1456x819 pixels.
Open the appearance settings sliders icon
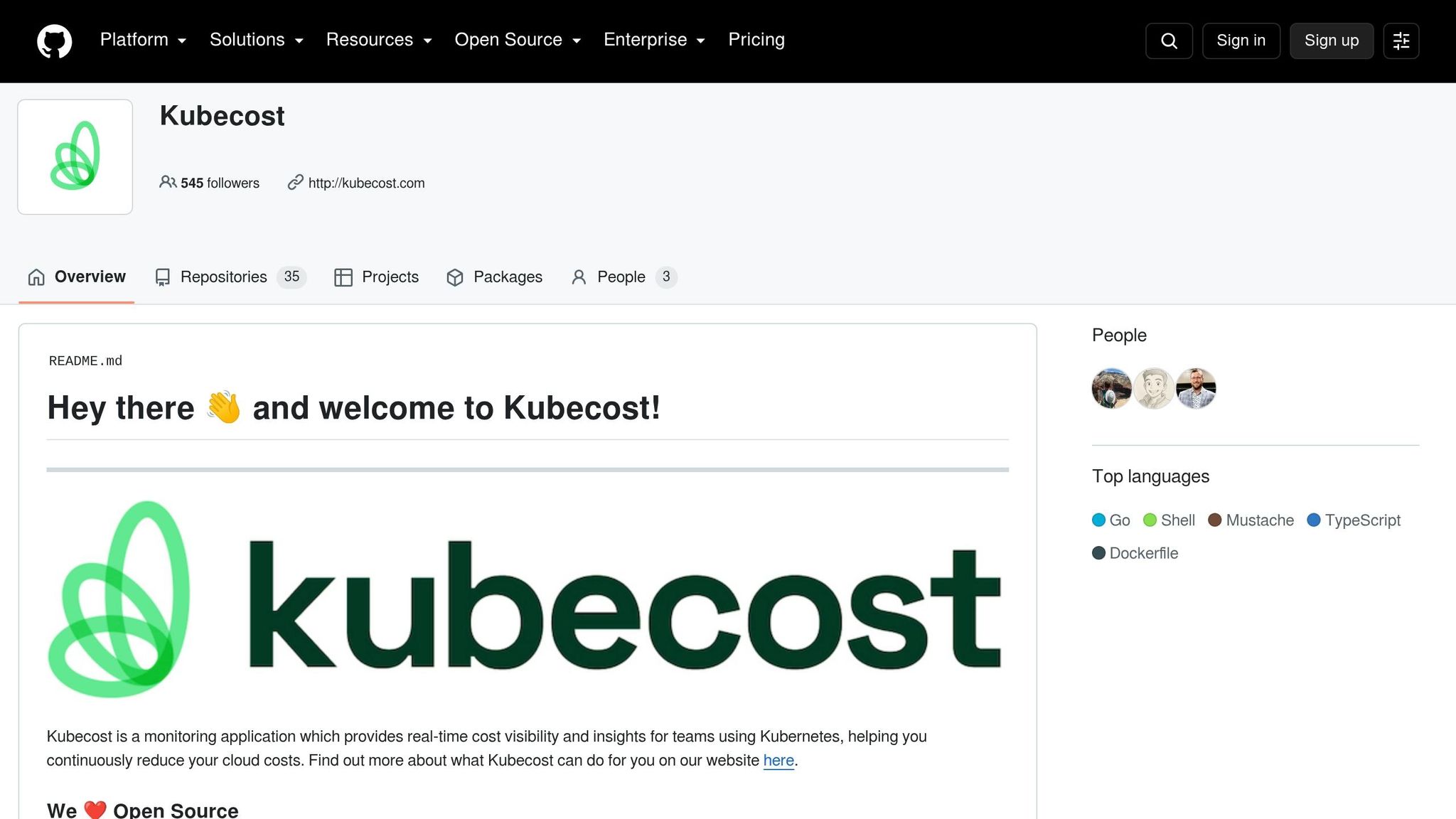(x=1401, y=41)
